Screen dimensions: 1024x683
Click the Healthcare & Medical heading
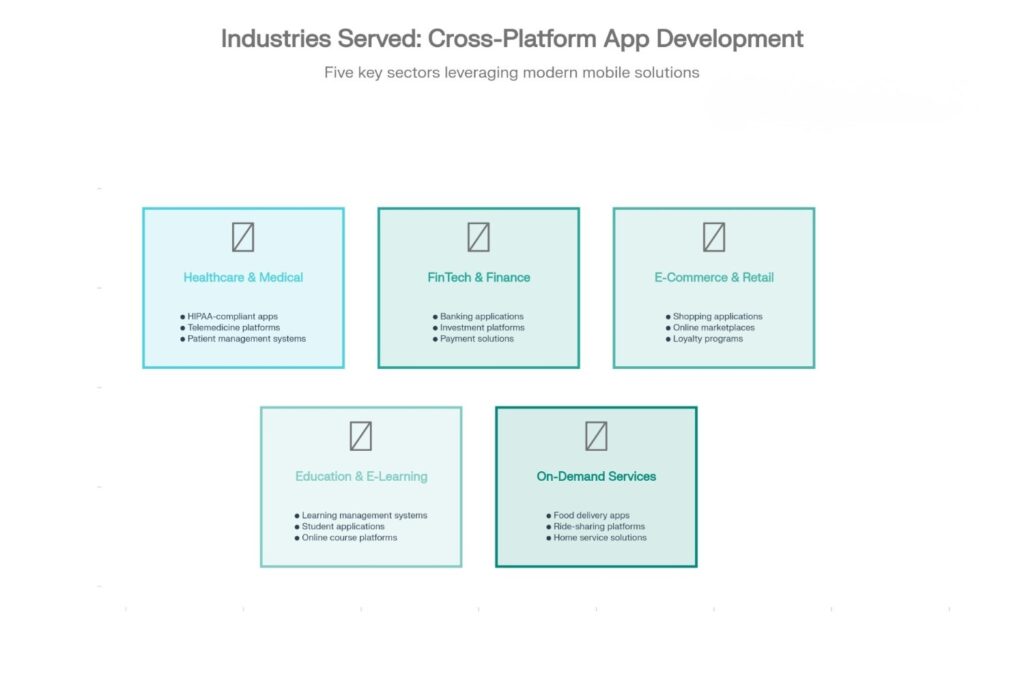pos(243,277)
